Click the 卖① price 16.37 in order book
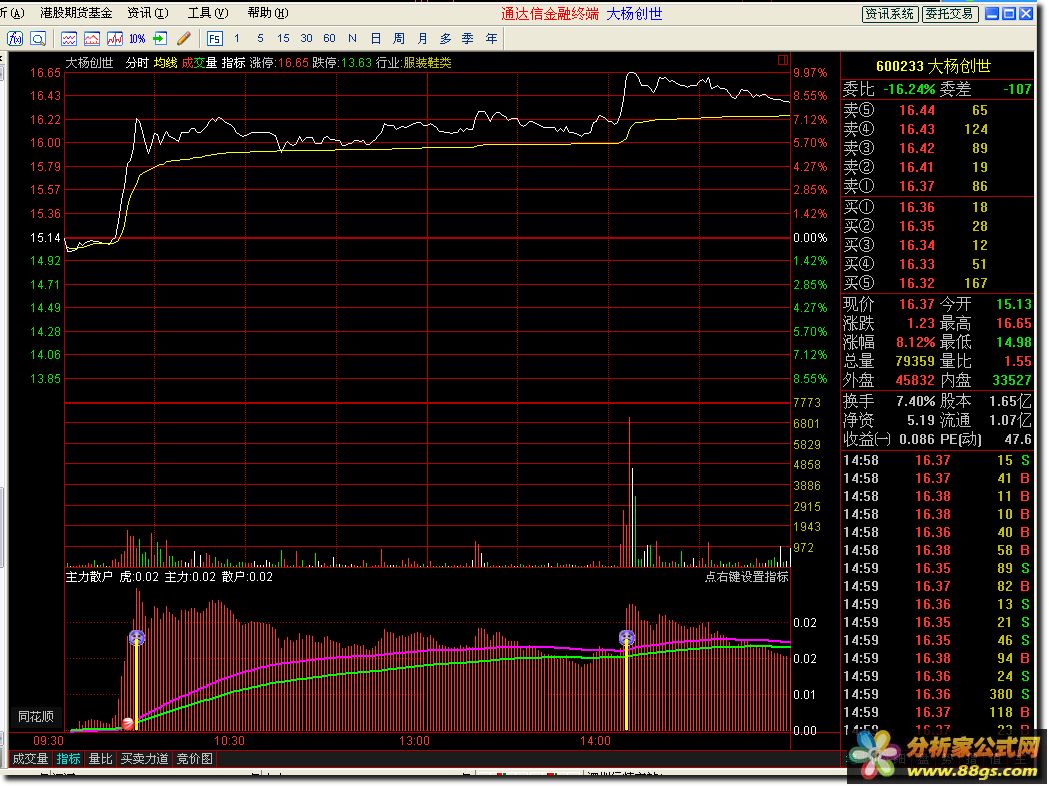1049x786 pixels. (917, 187)
